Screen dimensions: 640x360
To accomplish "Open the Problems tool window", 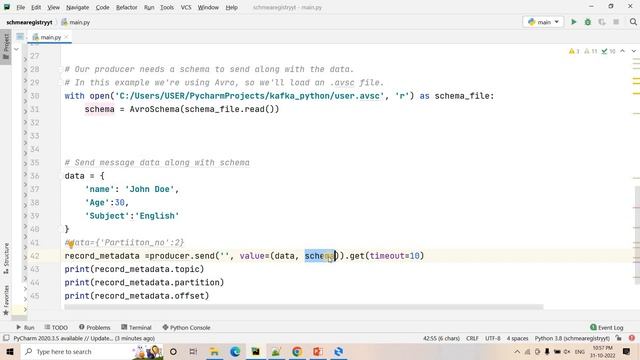I will click(95, 327).
